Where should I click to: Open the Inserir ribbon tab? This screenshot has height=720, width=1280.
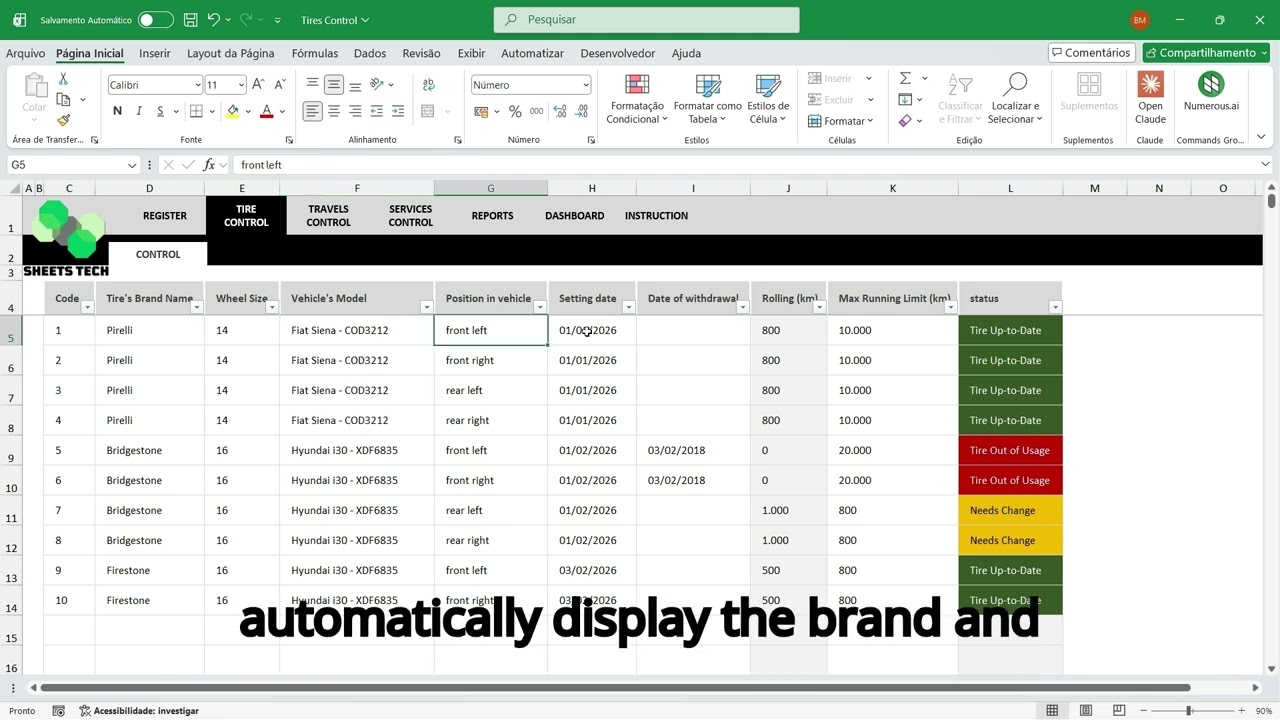point(155,53)
